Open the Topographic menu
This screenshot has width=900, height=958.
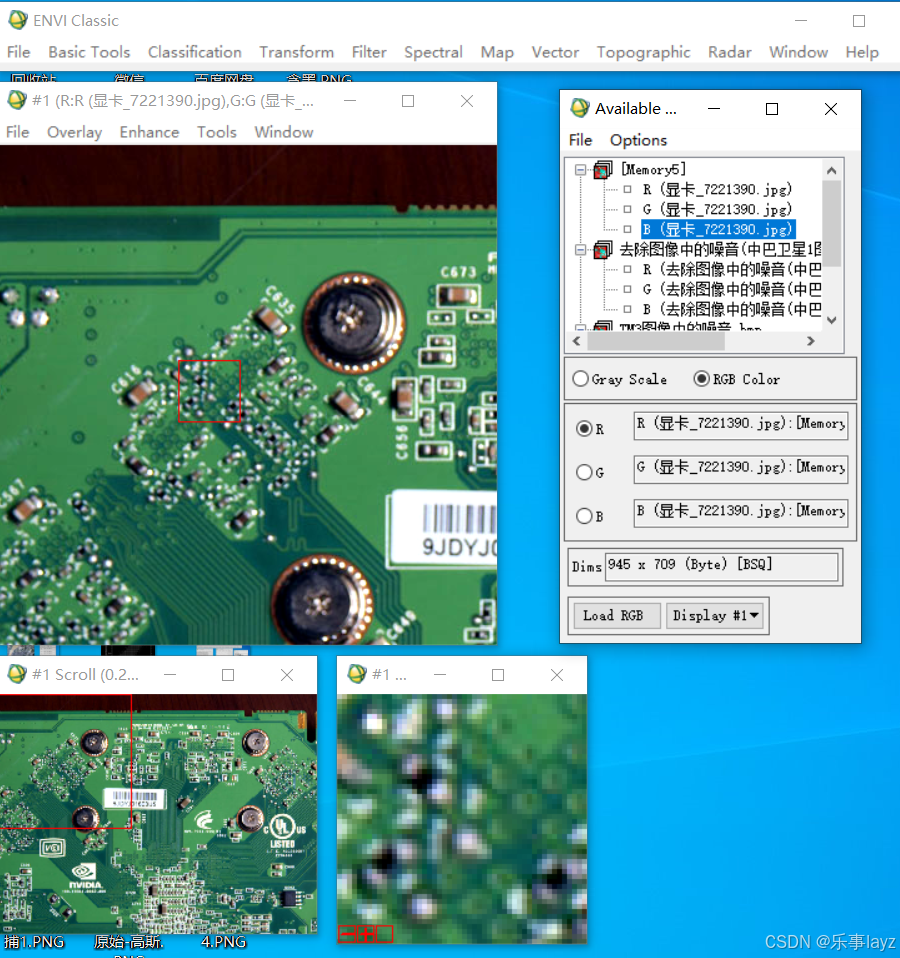coord(643,53)
